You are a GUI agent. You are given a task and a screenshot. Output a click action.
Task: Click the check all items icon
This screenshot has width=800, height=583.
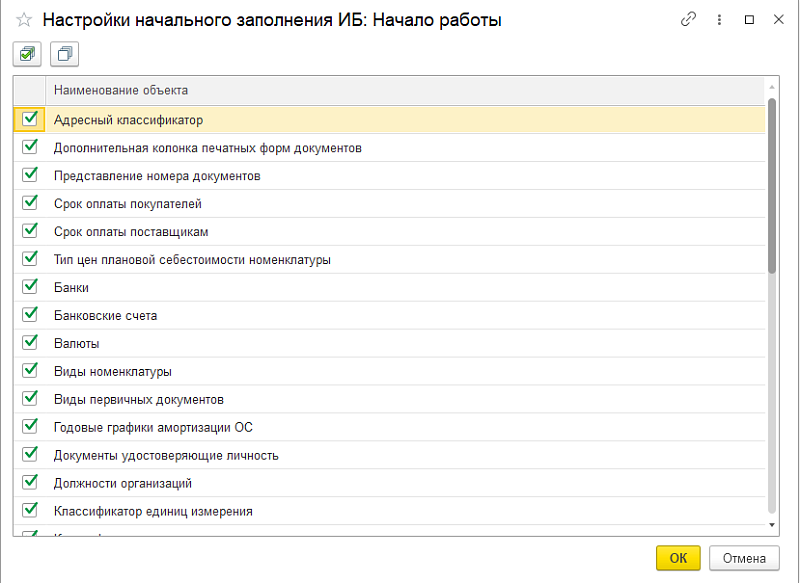[x=25, y=54]
